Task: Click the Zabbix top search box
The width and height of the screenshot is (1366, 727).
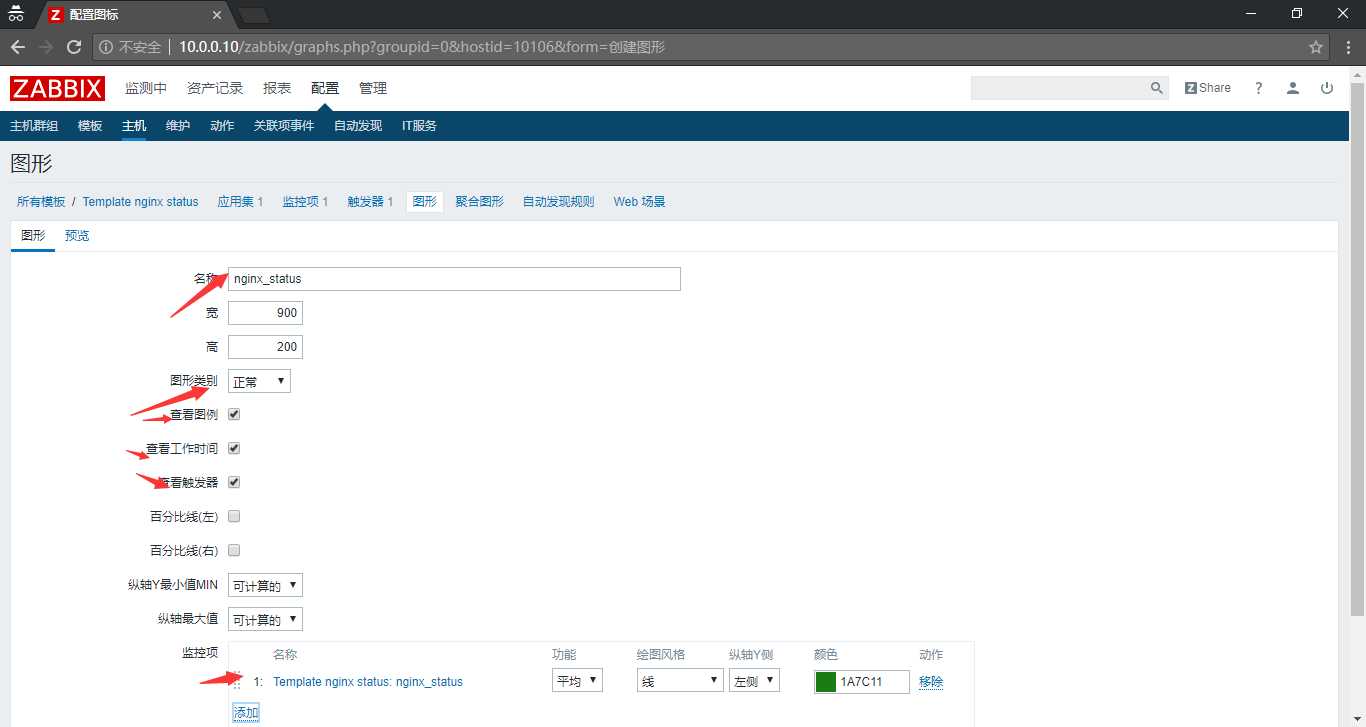Action: tap(1058, 88)
